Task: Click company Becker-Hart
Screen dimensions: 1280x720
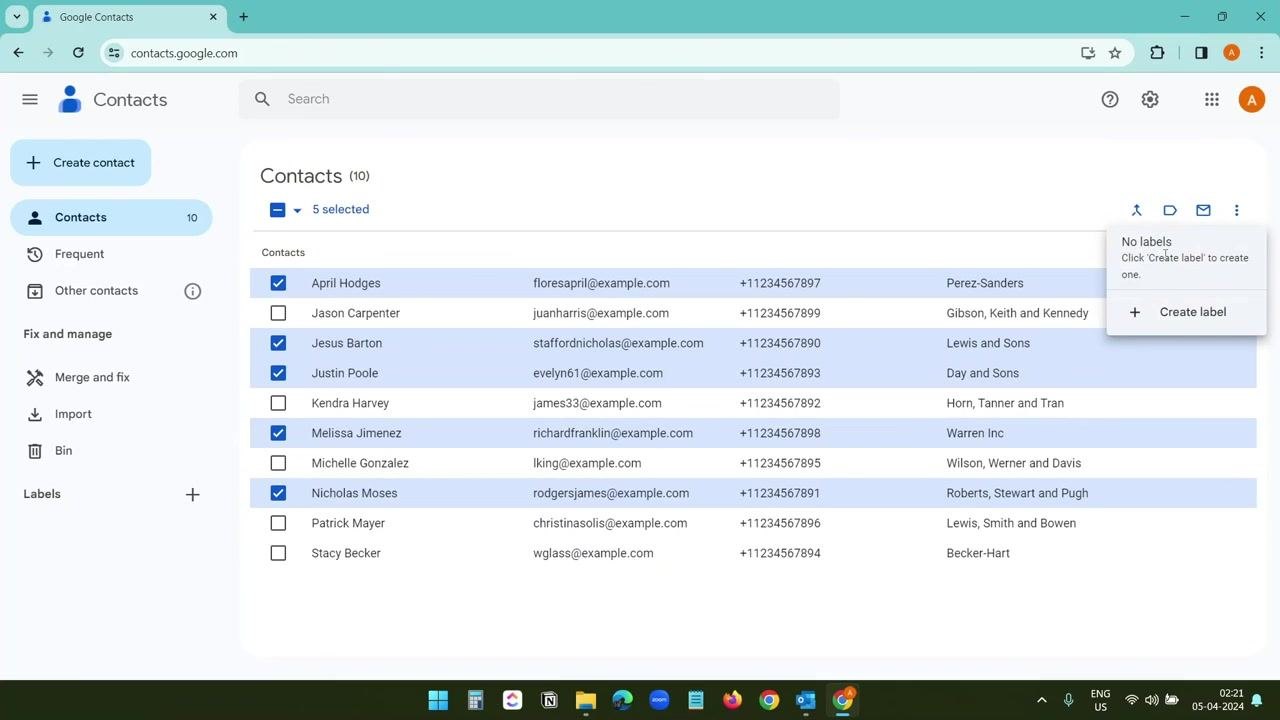Action: click(978, 553)
